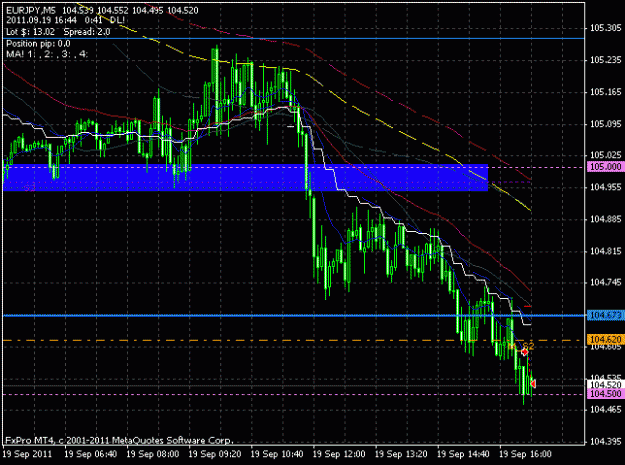Click the 104.885 price axis label
The height and width of the screenshot is (465, 625).
pyautogui.click(x=605, y=219)
